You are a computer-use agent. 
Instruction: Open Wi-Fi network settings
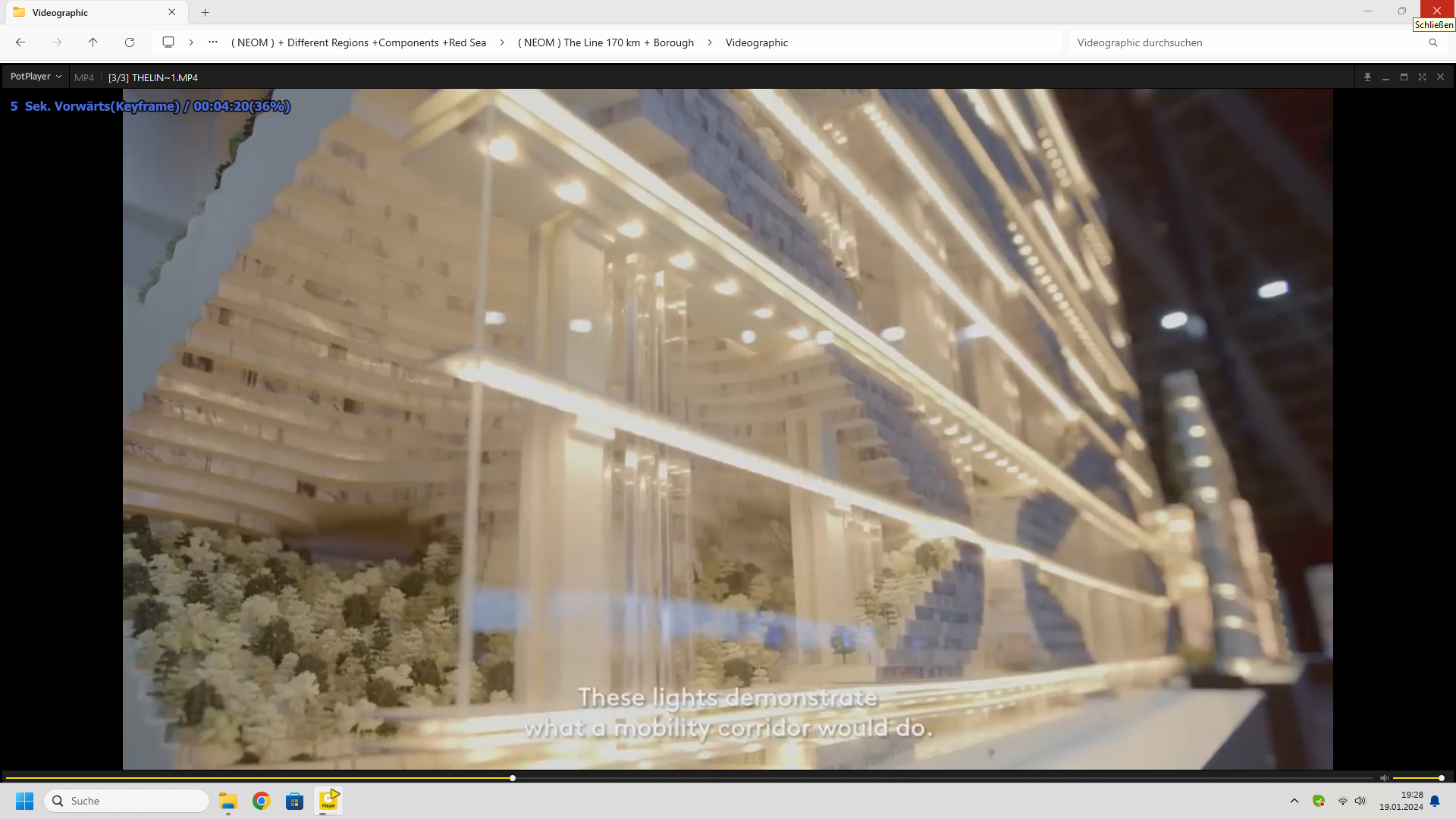(1343, 801)
